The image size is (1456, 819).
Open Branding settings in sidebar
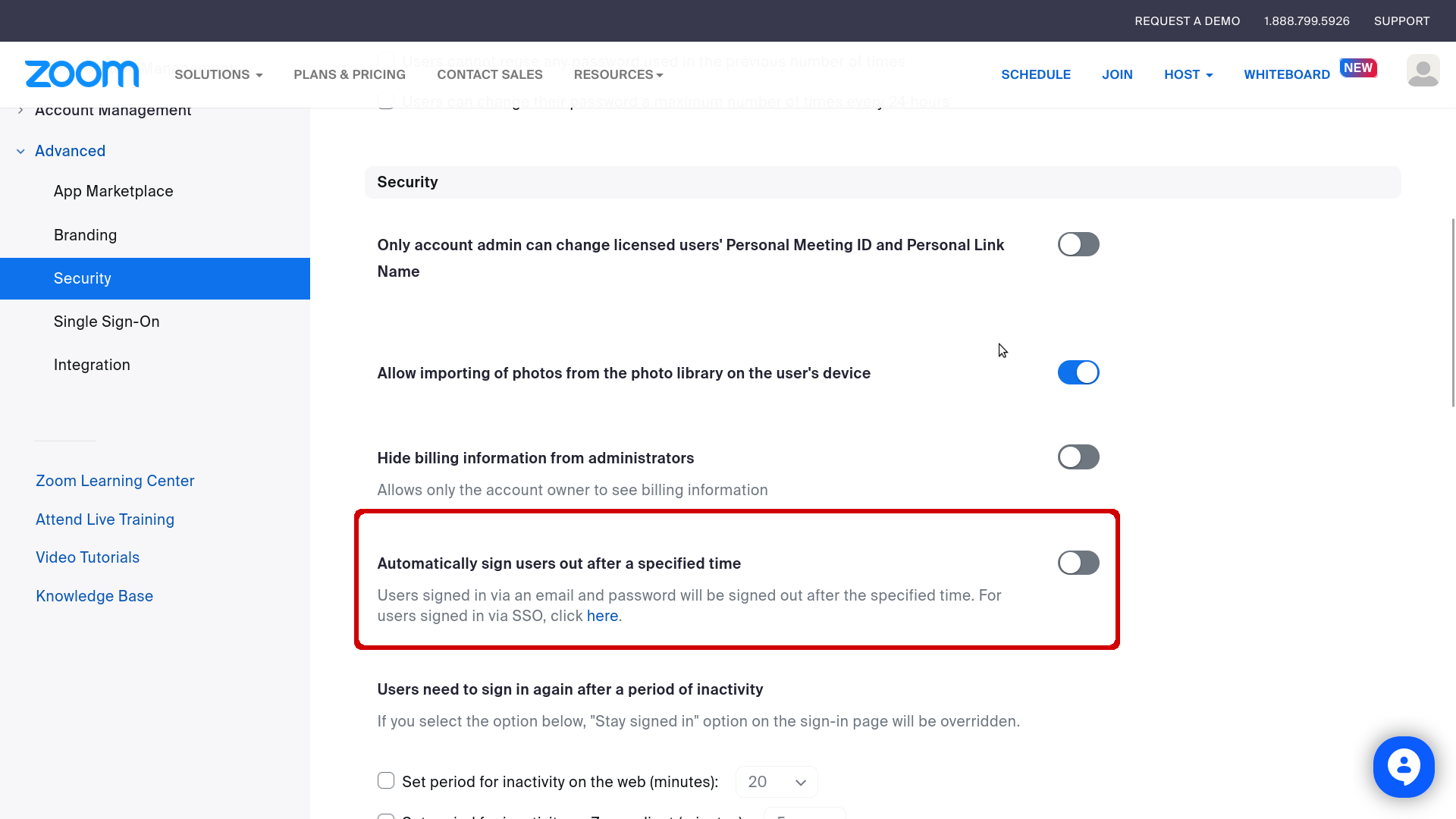[86, 235]
